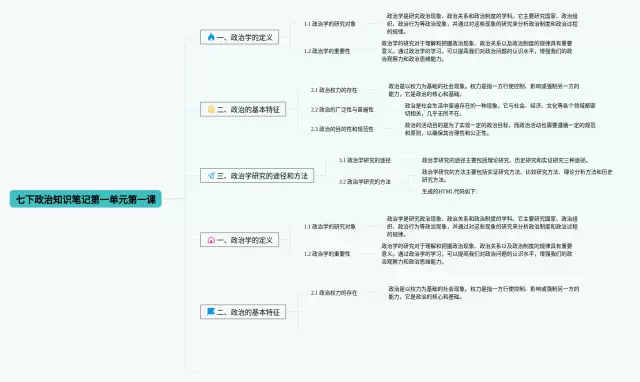Click the 生成的HTML代码如下 note text

pyautogui.click(x=450, y=191)
